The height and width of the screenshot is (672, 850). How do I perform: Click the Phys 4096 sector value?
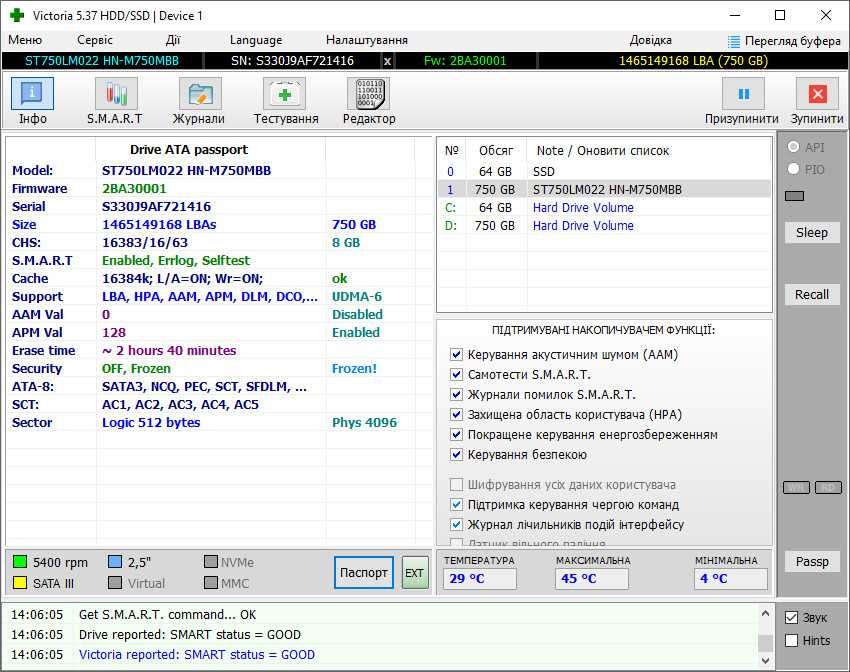tap(364, 423)
